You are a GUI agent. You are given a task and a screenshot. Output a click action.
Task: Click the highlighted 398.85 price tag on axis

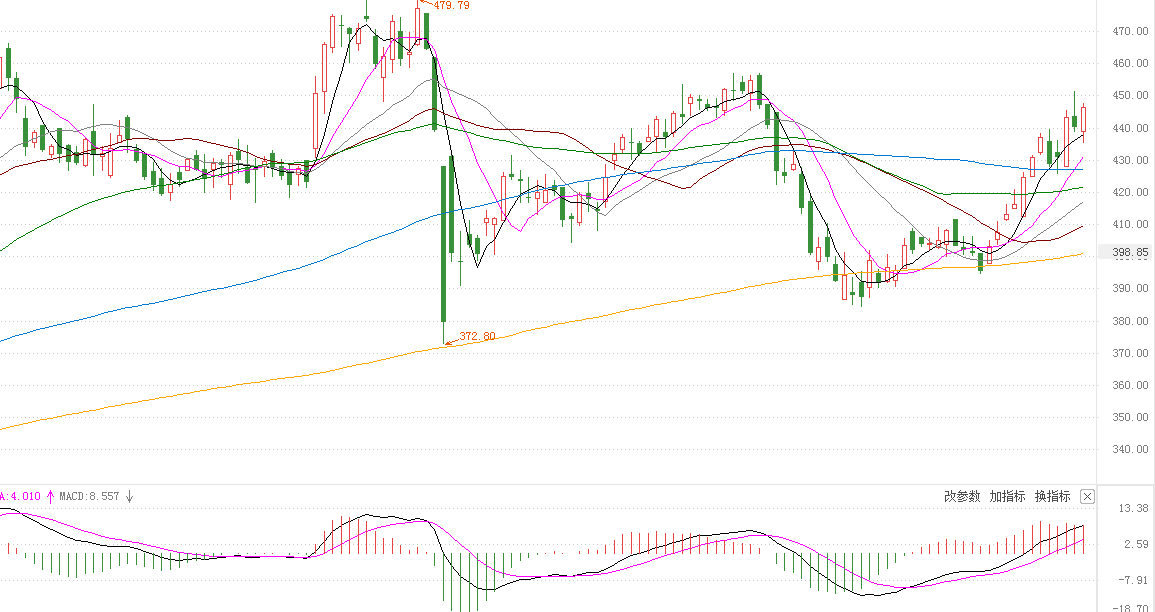point(1129,253)
